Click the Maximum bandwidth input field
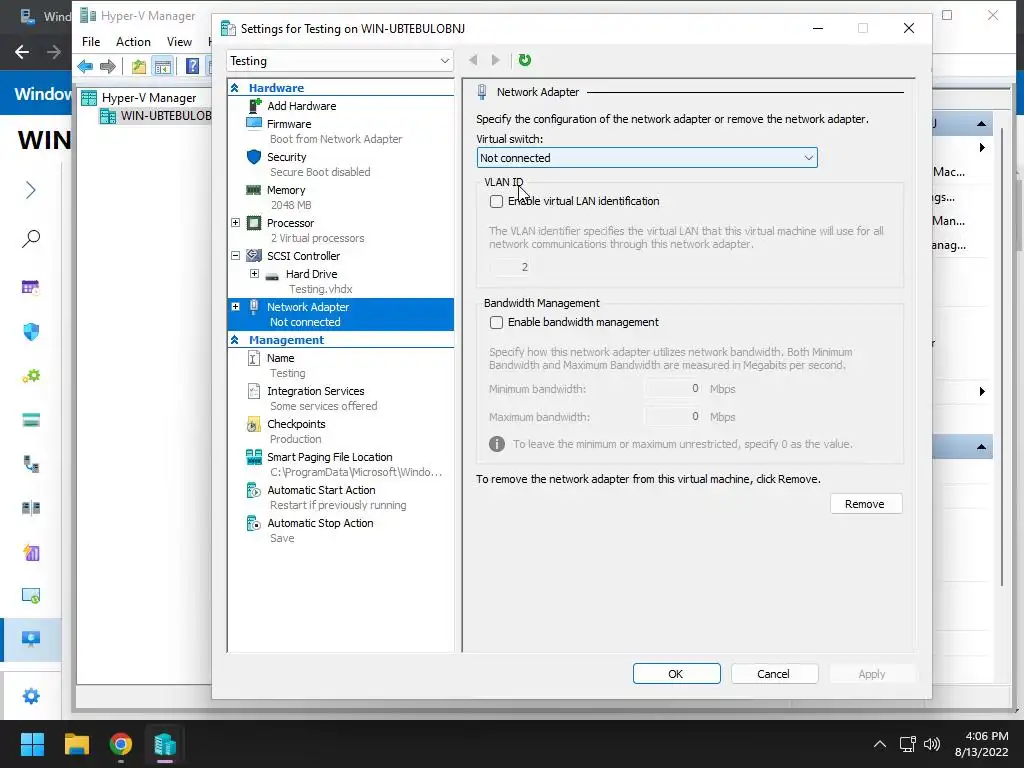This screenshot has width=1024, height=768. coord(673,417)
